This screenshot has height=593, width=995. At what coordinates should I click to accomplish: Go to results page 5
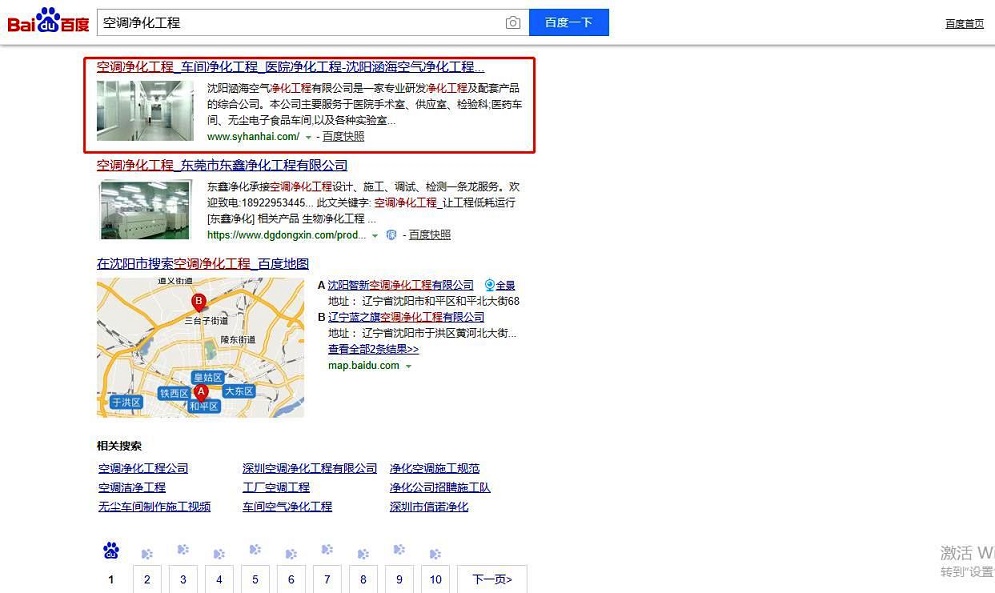pyautogui.click(x=255, y=579)
